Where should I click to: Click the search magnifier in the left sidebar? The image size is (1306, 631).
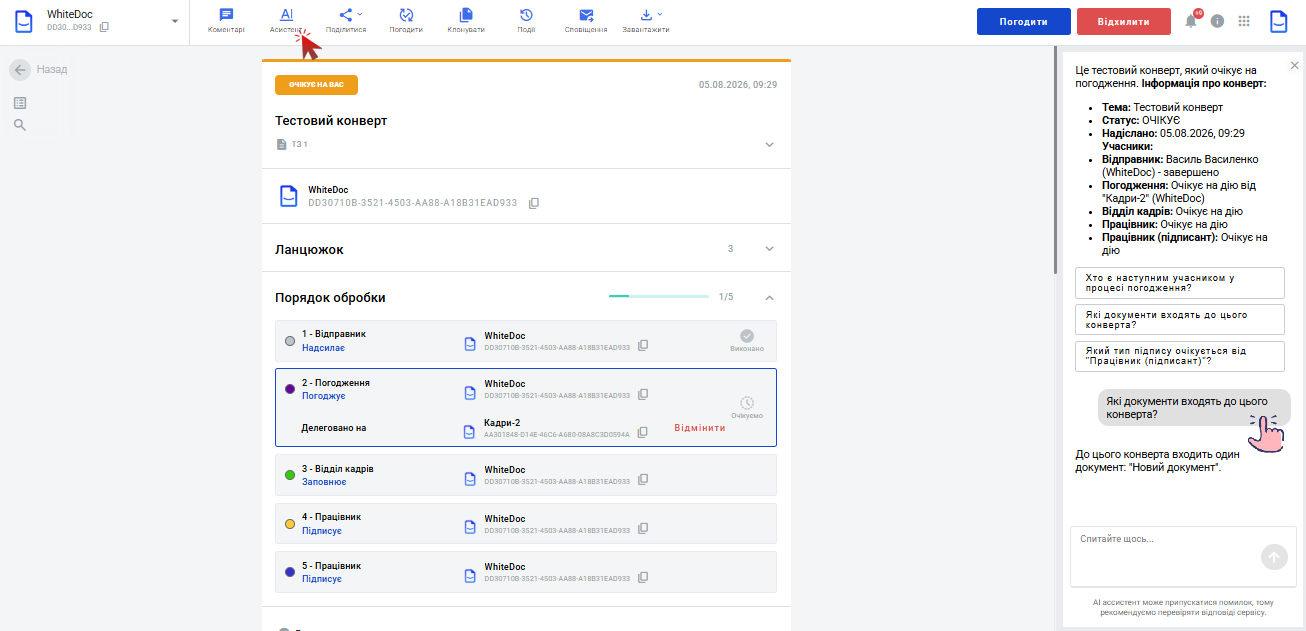[20, 125]
